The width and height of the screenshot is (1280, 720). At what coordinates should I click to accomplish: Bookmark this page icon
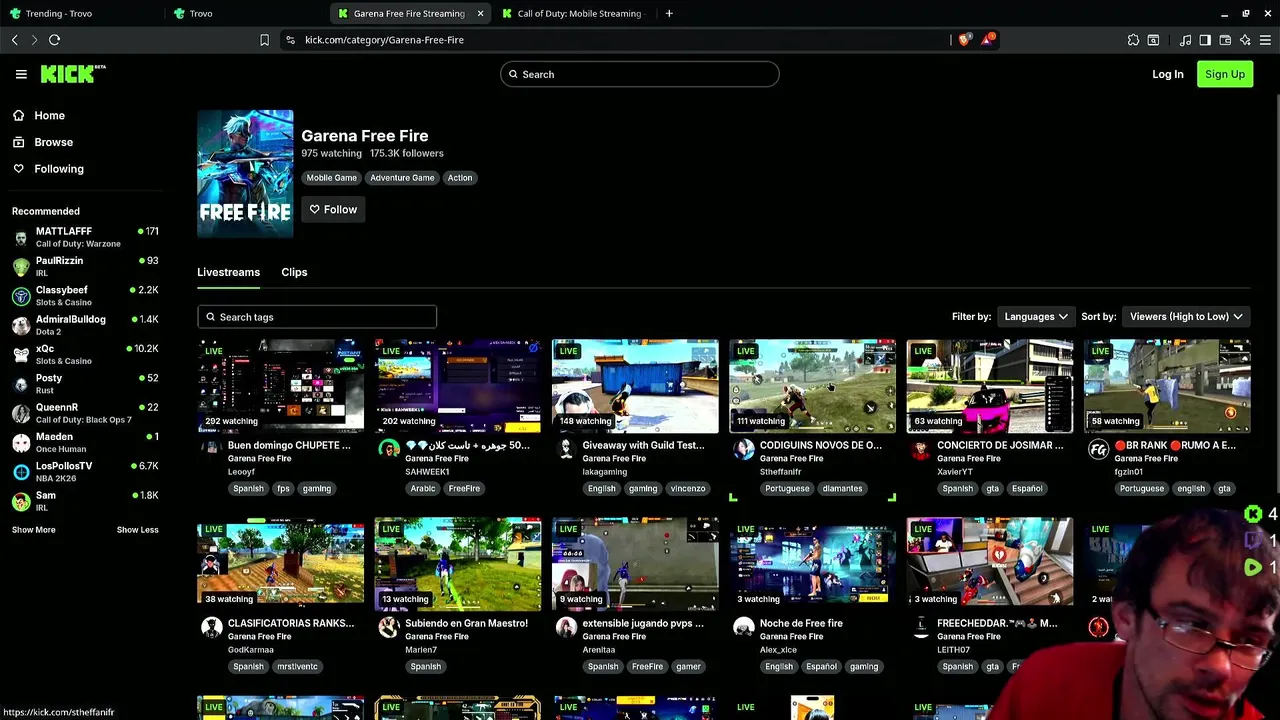tap(264, 40)
